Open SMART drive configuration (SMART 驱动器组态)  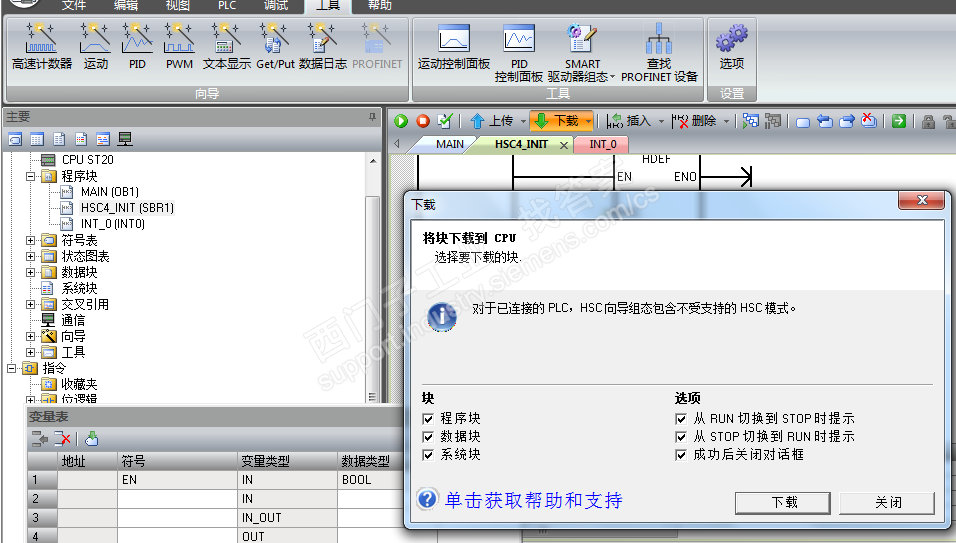coord(582,53)
